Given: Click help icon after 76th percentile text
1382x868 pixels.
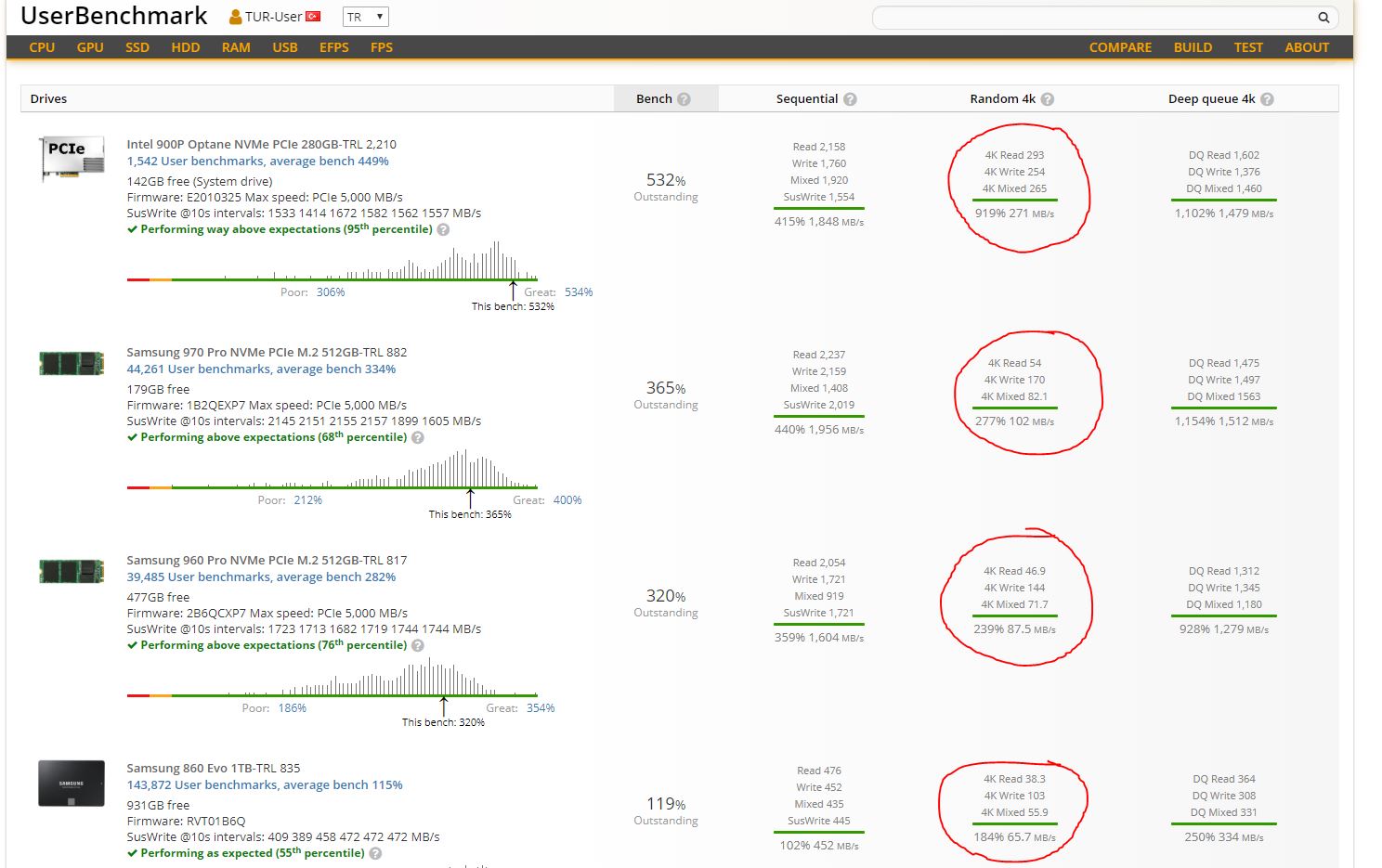Looking at the screenshot, I should pos(418,645).
